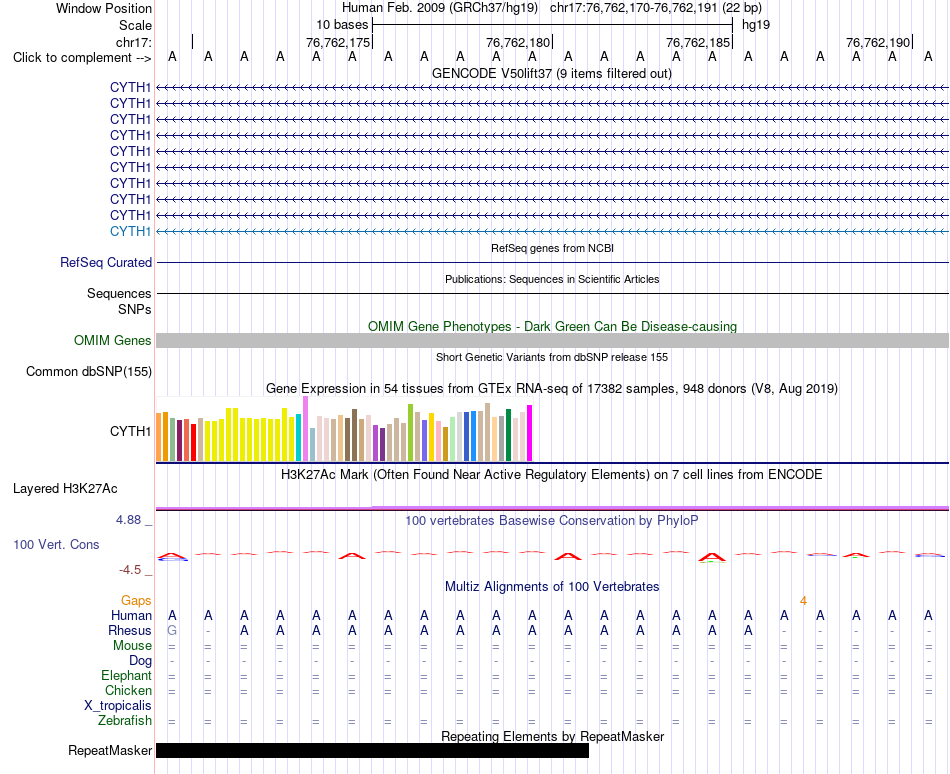Screen dimensions: 950x774
Task: Open 'Repeating Elements by RepeatMasker' title
Action: [552, 737]
